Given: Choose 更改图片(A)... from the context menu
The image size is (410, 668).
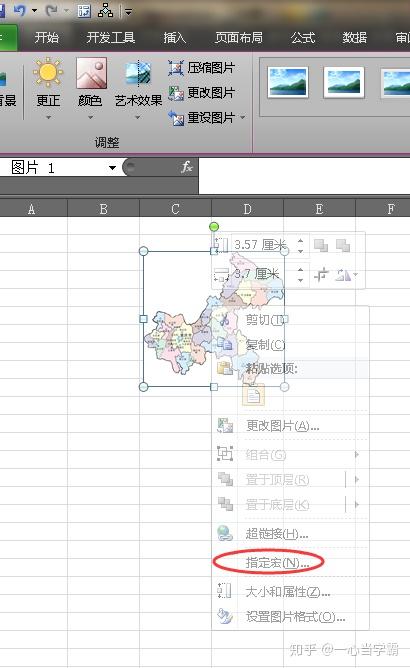Looking at the screenshot, I should pyautogui.click(x=290, y=425).
